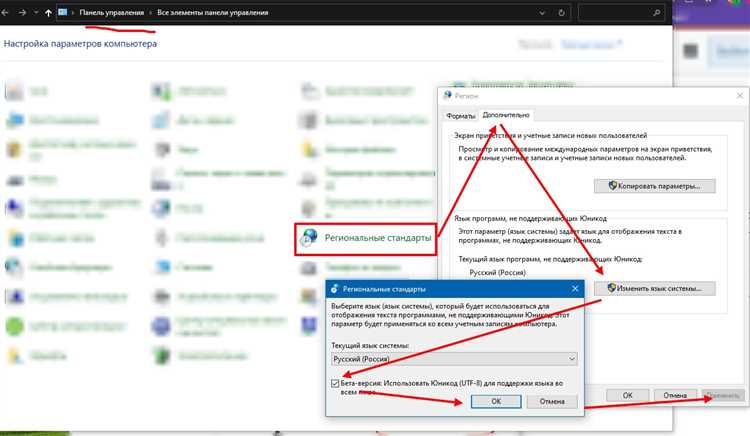This screenshot has height=436, width=750.
Task: Click 'Применить' in the Region window
Action: tap(723, 395)
